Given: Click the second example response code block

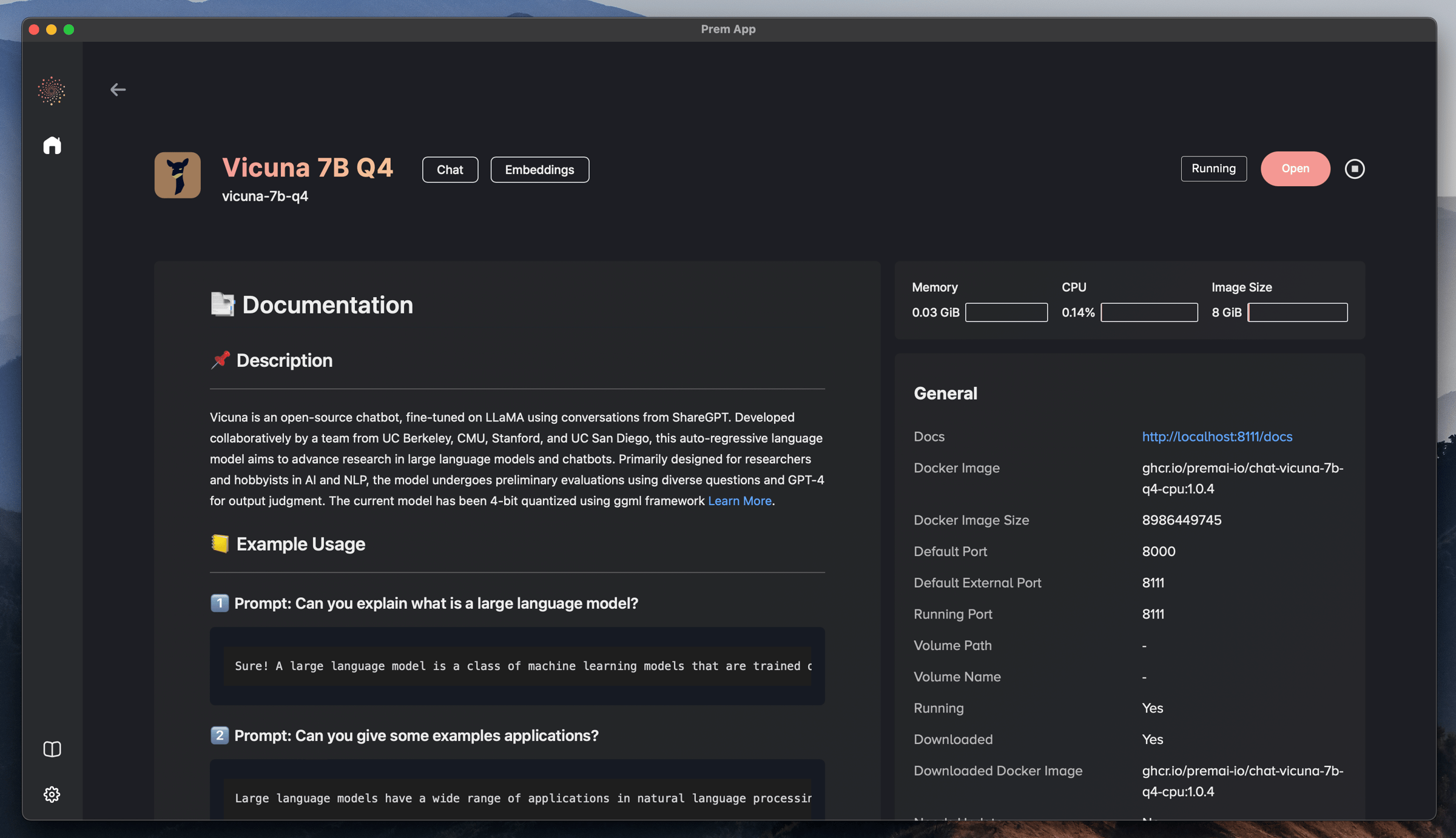Looking at the screenshot, I should pyautogui.click(x=517, y=789).
